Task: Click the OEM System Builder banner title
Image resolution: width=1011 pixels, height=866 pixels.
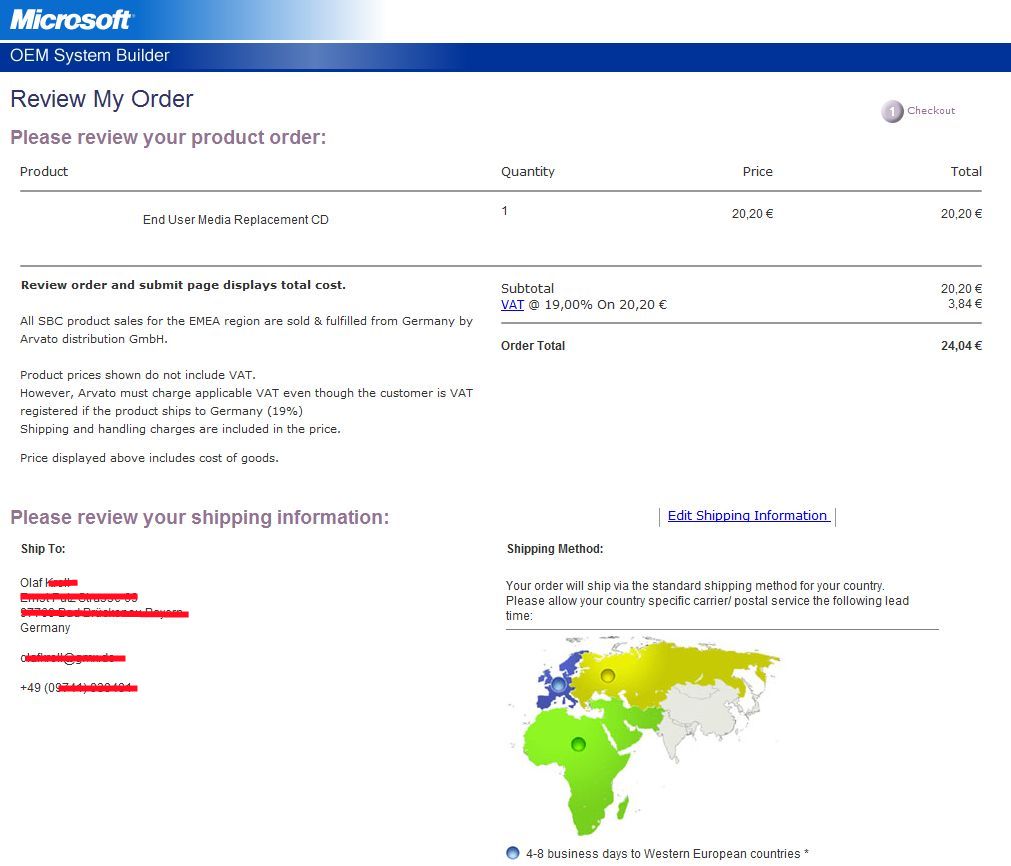Action: coord(90,56)
